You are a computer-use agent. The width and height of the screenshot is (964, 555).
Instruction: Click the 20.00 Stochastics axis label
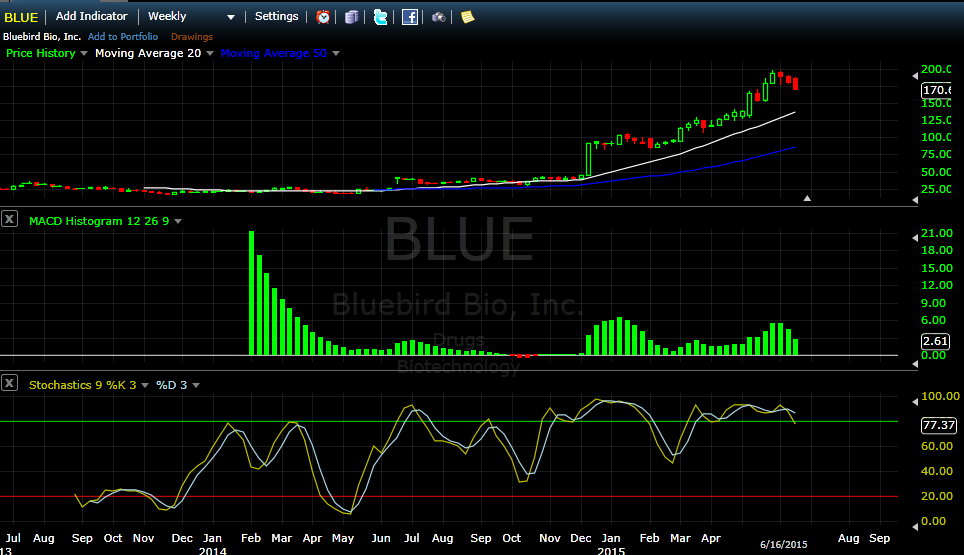[937, 496]
